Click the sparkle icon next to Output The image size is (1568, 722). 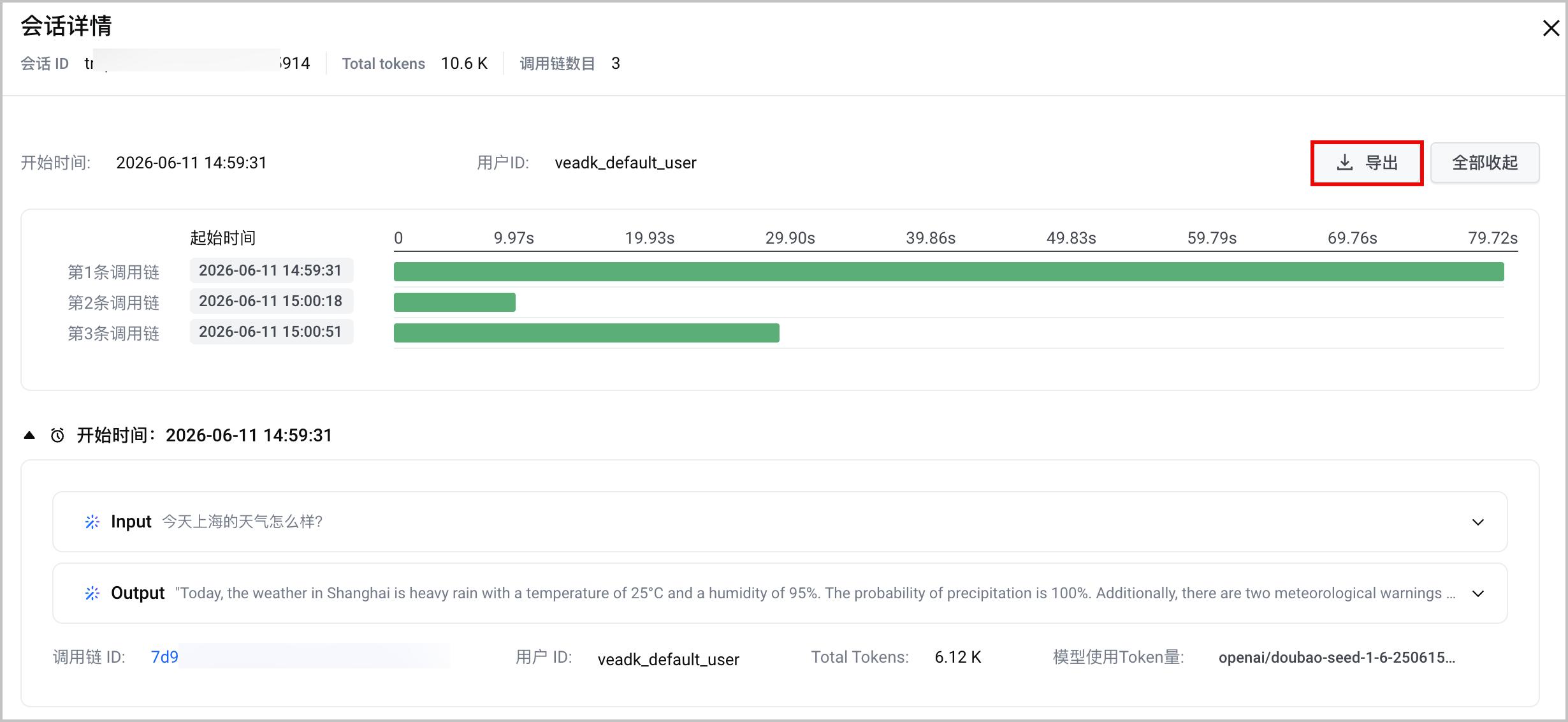coord(92,593)
